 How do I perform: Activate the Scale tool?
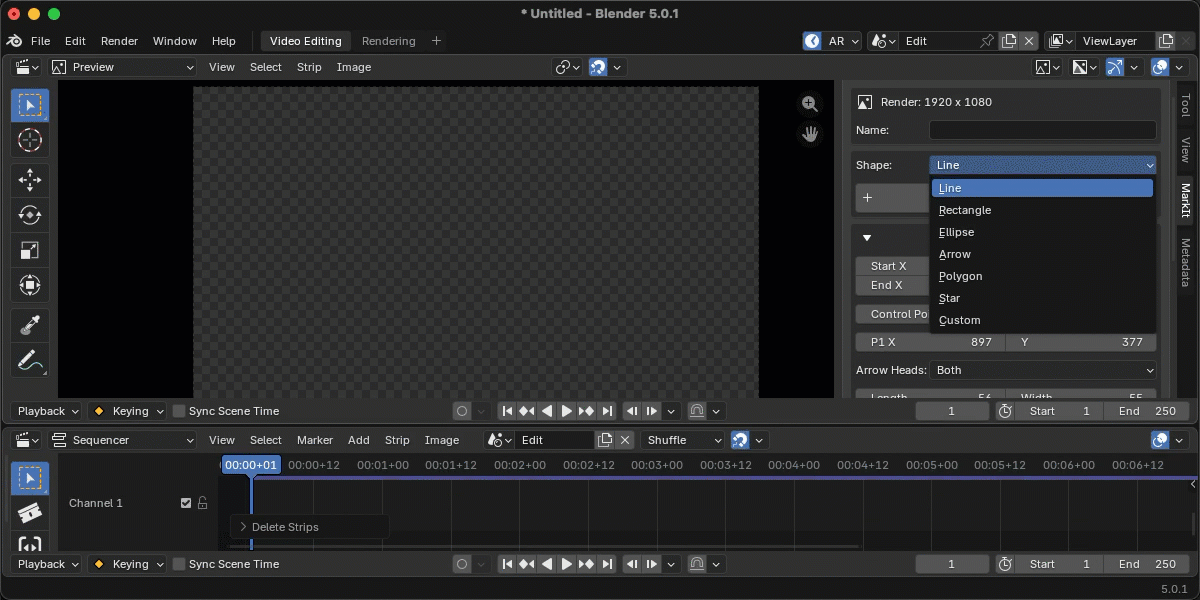(x=30, y=250)
